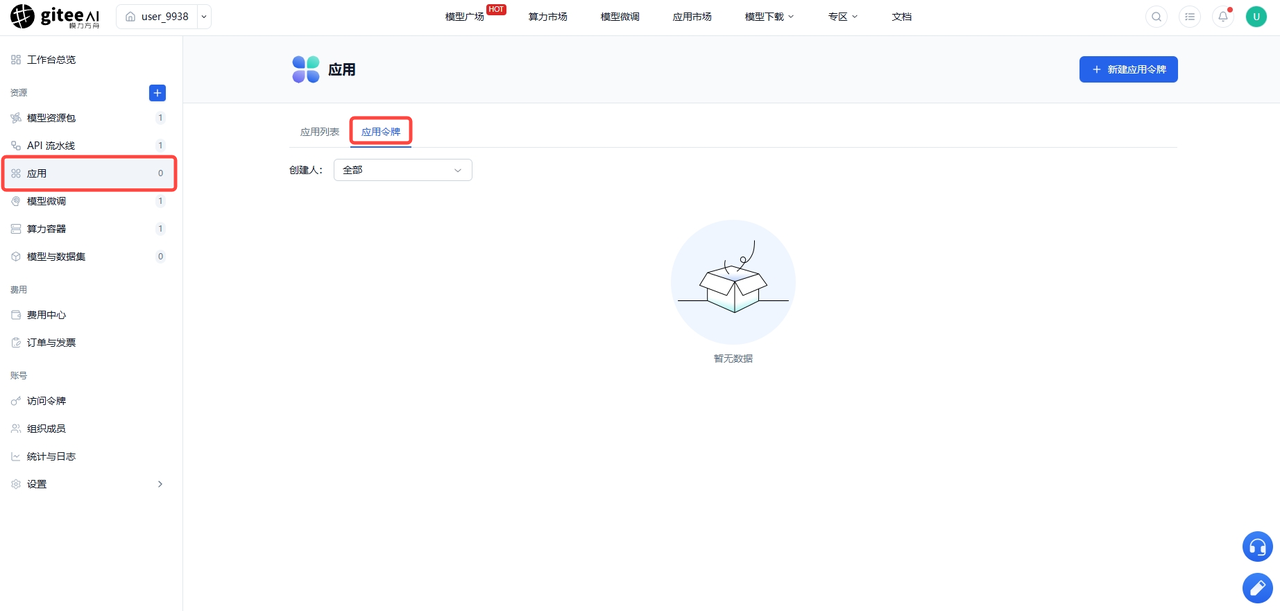The width and height of the screenshot is (1280, 611).
Task: Click the 费用中心 wallet icon
Action: pyautogui.click(x=16, y=315)
